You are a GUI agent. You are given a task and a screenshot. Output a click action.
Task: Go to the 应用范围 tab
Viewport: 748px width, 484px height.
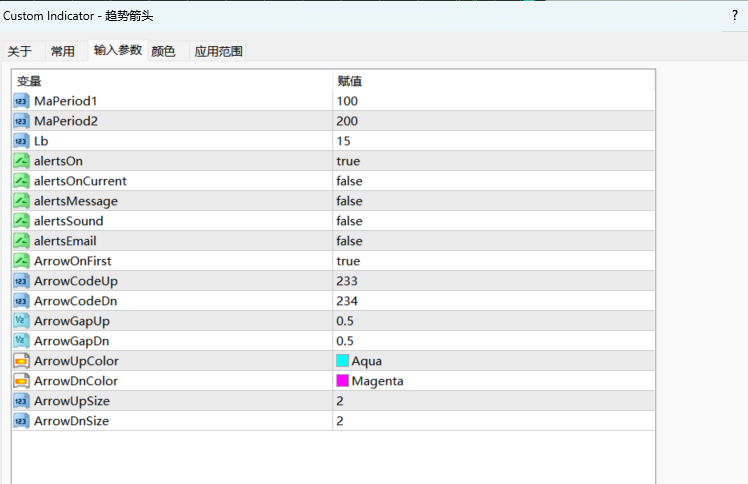(218, 51)
